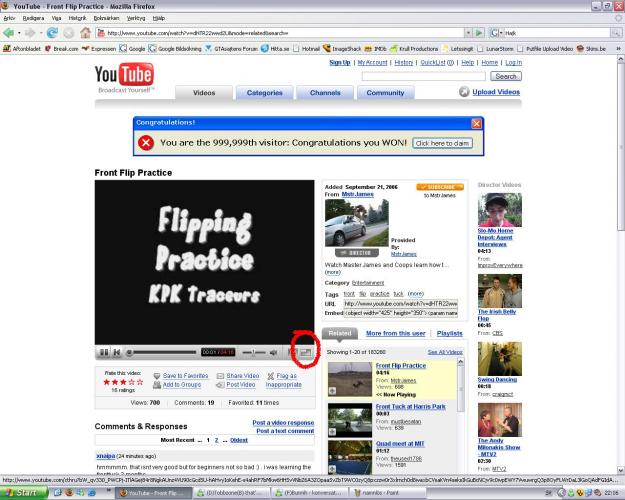Mute the video using speaker icon
This screenshot has height=500, width=625.
(273, 352)
